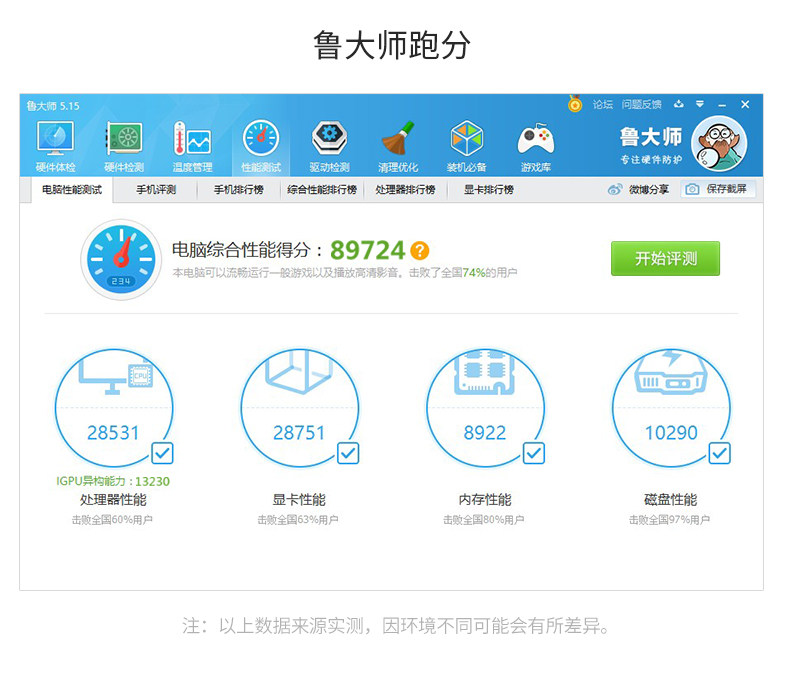Viewport: 790px width, 687px height.
Task: Click the Weibo share icon
Action: click(x=615, y=189)
